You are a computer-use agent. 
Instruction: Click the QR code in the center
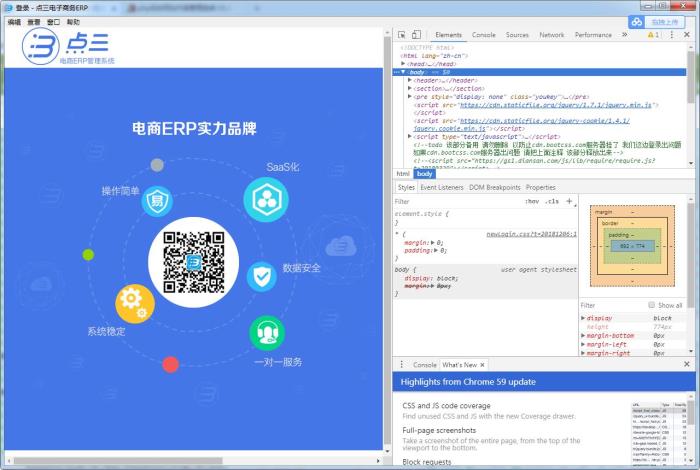[x=193, y=262]
